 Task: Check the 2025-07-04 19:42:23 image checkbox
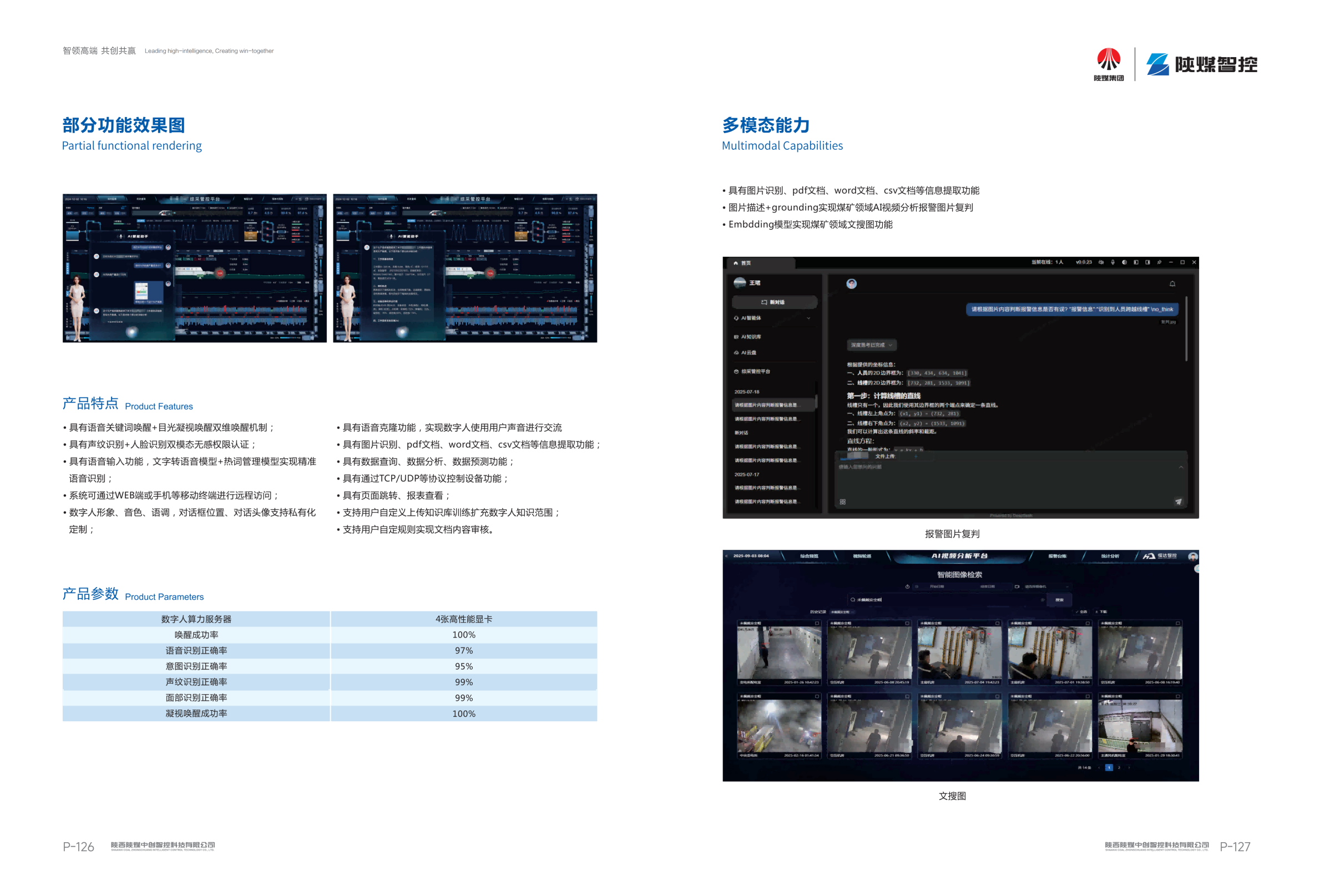(x=998, y=624)
